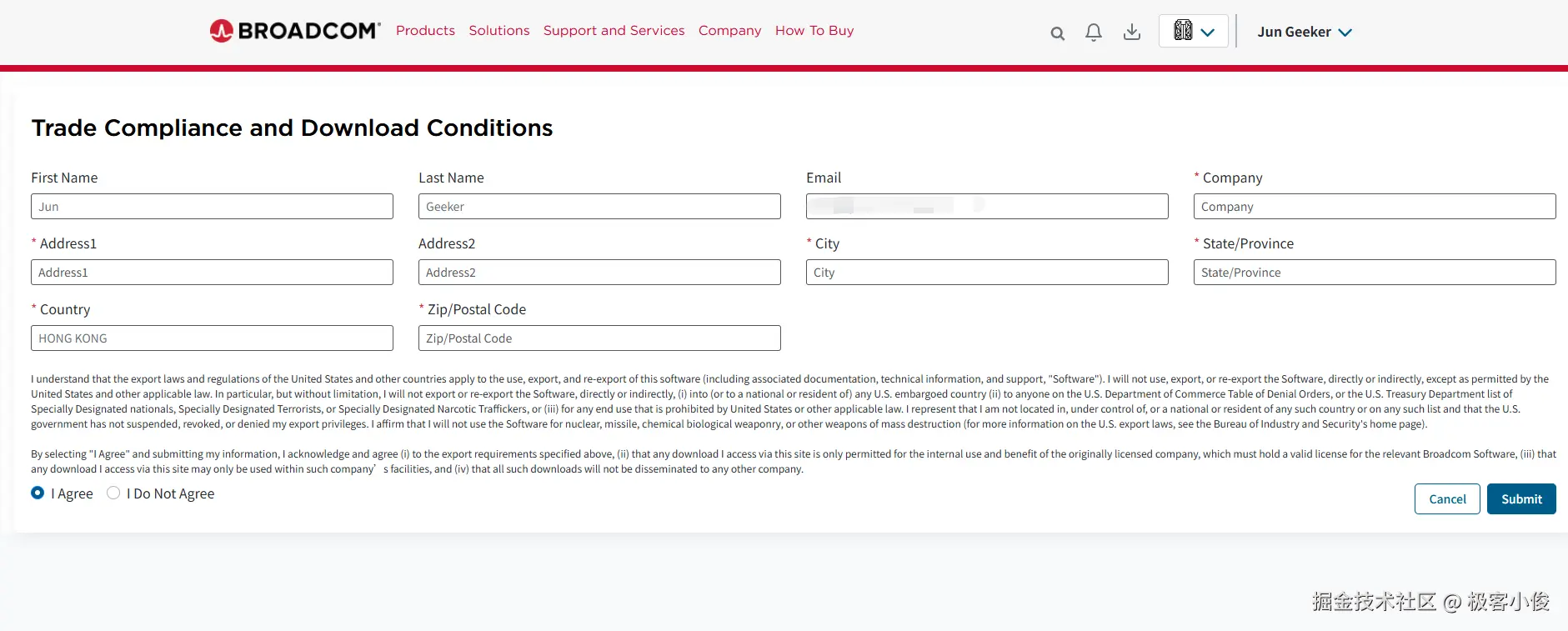Focus the Last Name field
The image size is (1568, 631).
[x=599, y=207]
